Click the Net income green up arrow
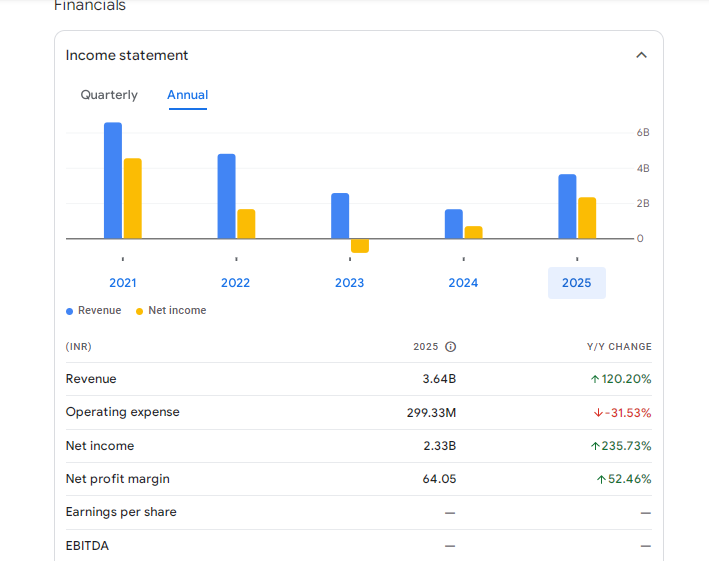 point(595,446)
